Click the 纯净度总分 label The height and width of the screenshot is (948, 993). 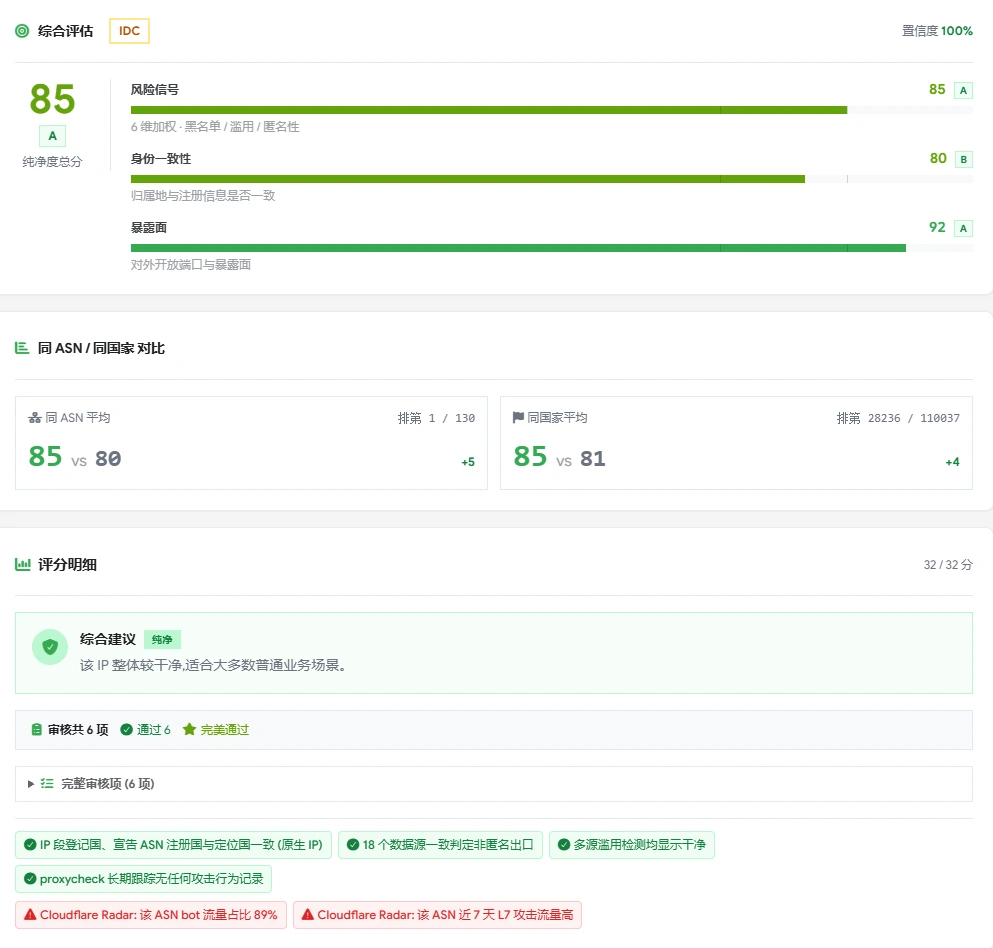click(x=53, y=162)
